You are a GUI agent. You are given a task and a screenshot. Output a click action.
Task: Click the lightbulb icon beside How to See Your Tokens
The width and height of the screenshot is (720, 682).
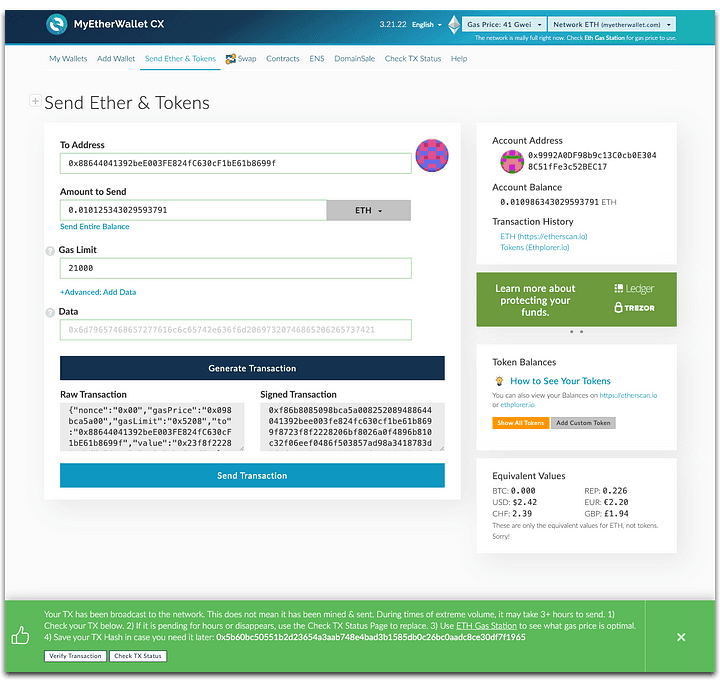click(499, 381)
